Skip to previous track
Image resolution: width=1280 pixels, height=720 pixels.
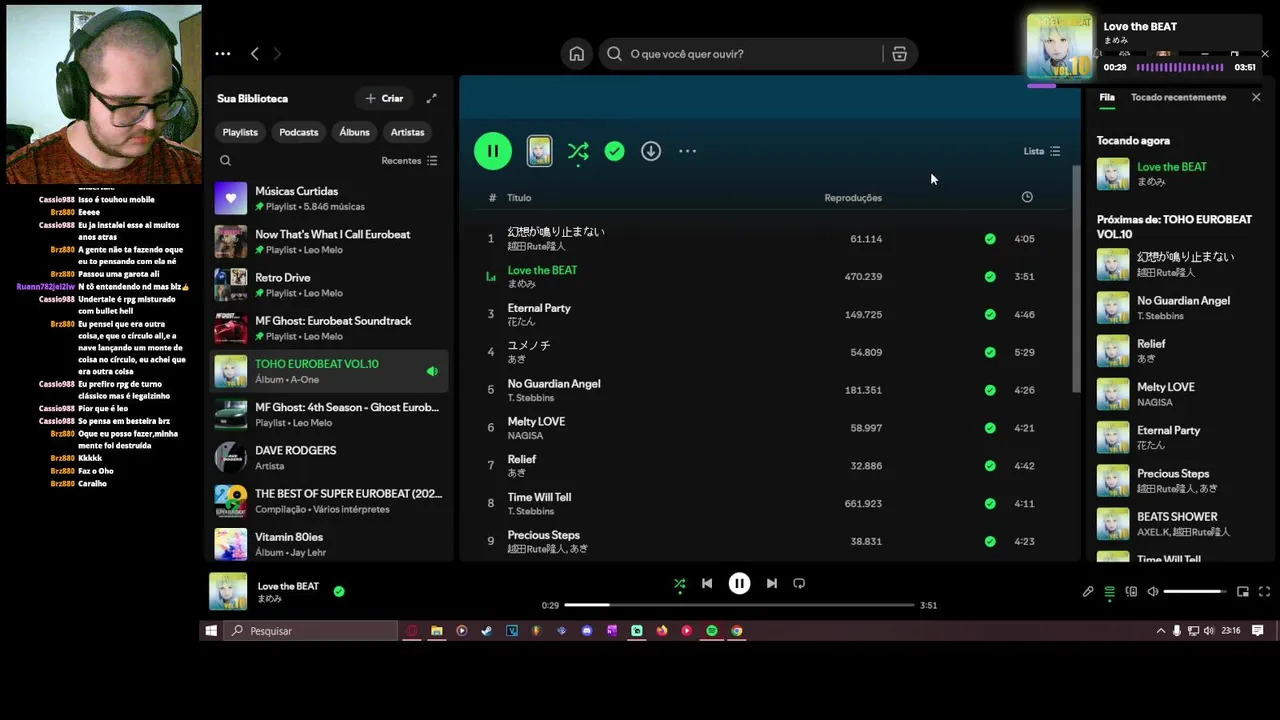(707, 584)
